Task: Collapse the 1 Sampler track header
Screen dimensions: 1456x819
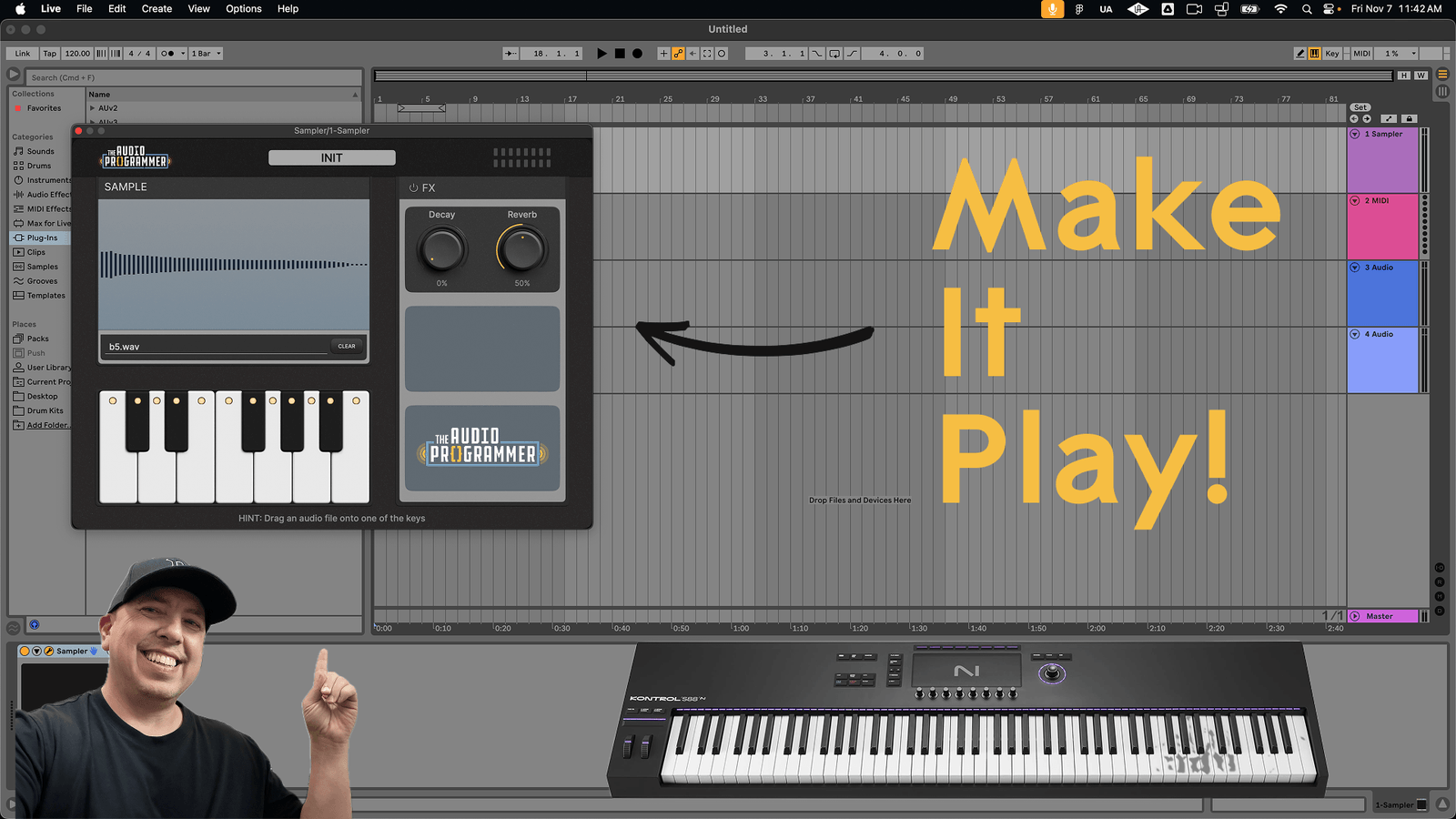Action: pyautogui.click(x=1355, y=133)
